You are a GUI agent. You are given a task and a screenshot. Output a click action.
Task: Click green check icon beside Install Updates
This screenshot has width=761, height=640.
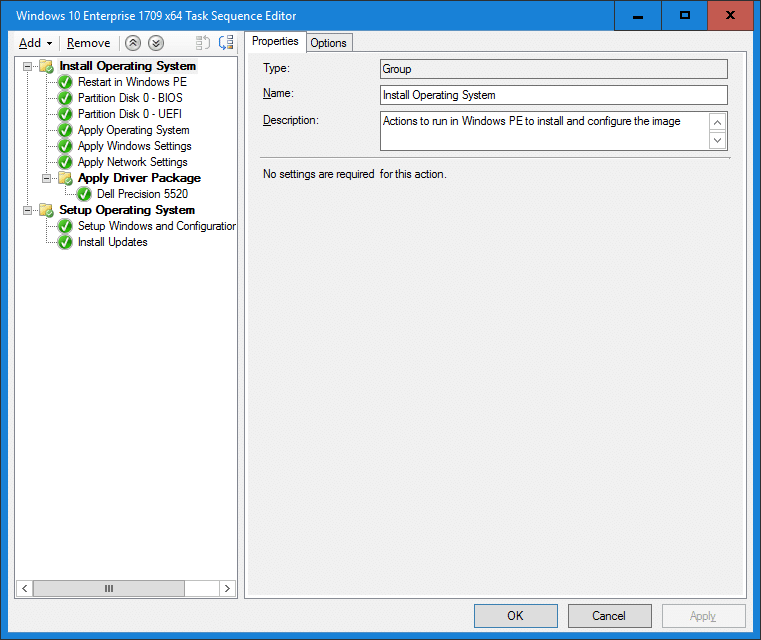(x=65, y=242)
